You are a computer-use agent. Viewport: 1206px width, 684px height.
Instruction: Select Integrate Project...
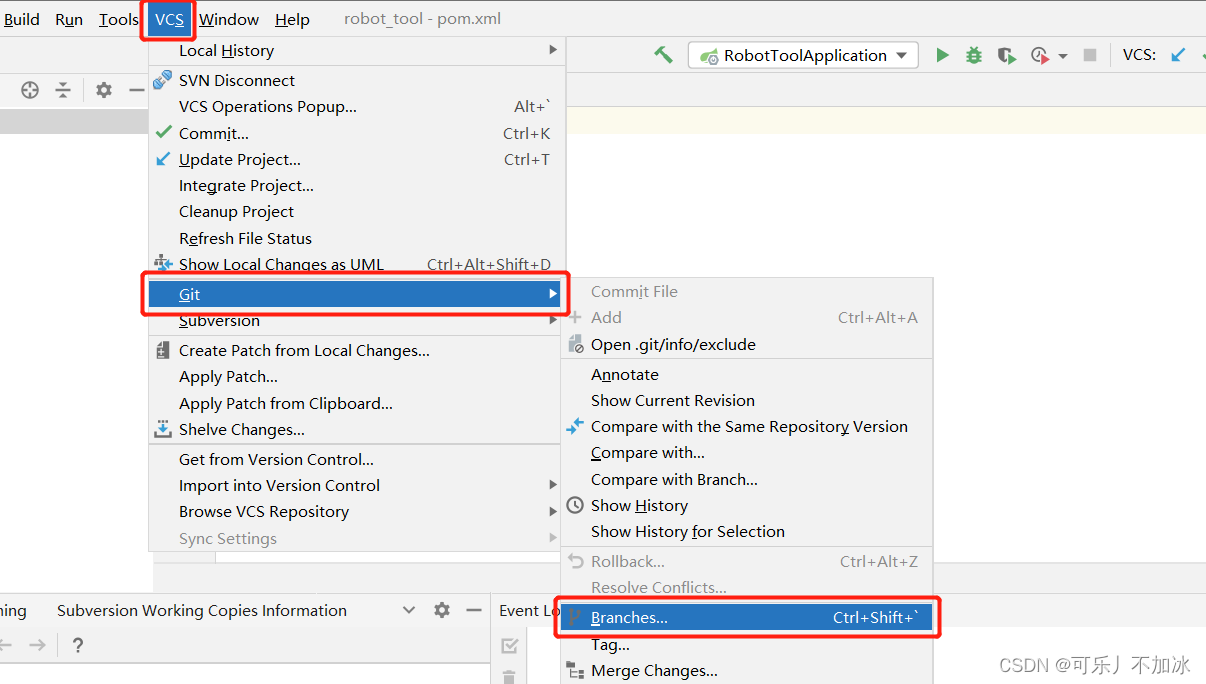click(x=357, y=185)
